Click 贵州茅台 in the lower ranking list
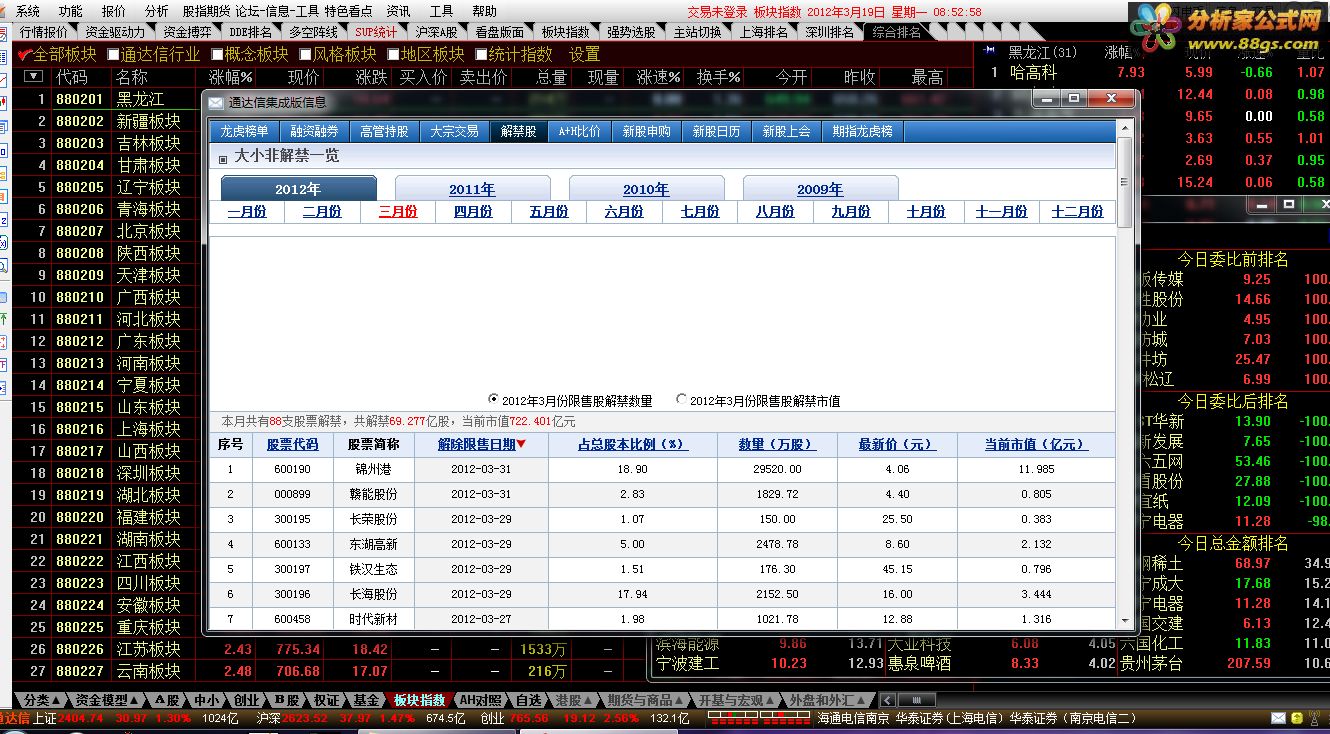1330x734 pixels. point(1151,663)
